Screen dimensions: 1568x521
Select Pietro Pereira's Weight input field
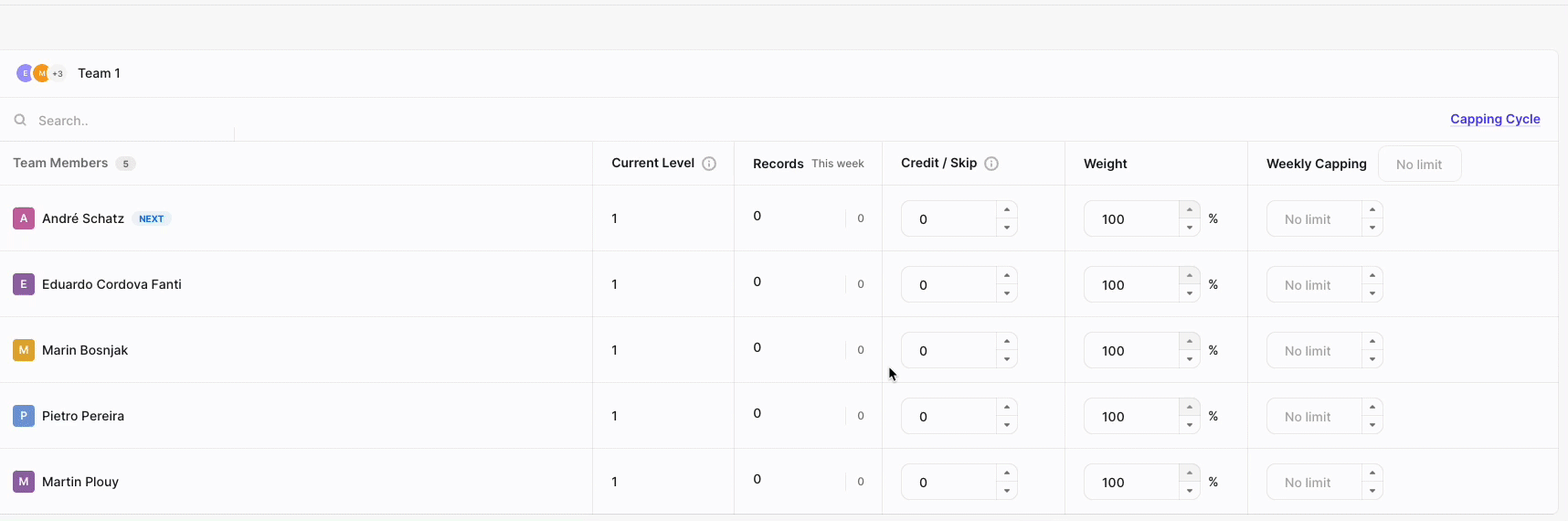coord(1130,417)
